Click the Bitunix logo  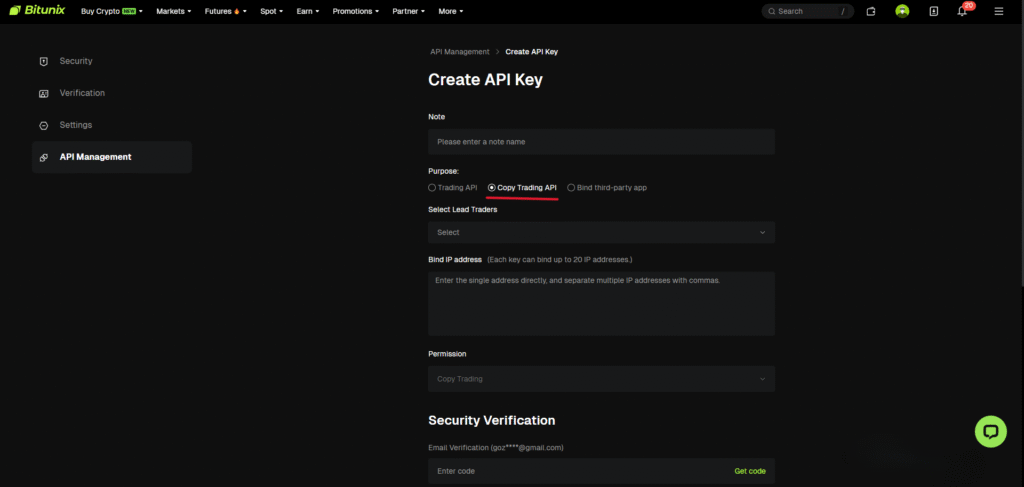[x=36, y=11]
